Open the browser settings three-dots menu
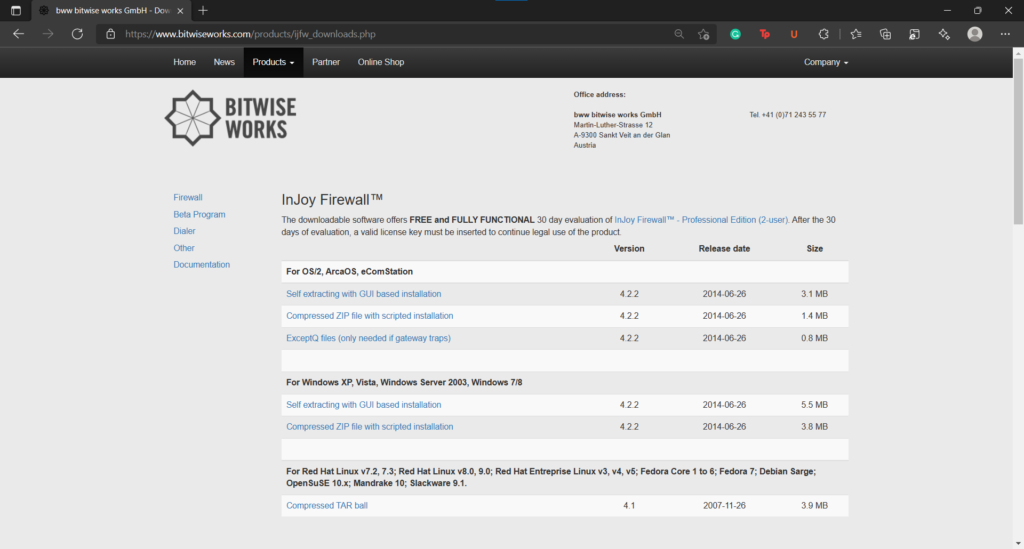 click(1005, 34)
